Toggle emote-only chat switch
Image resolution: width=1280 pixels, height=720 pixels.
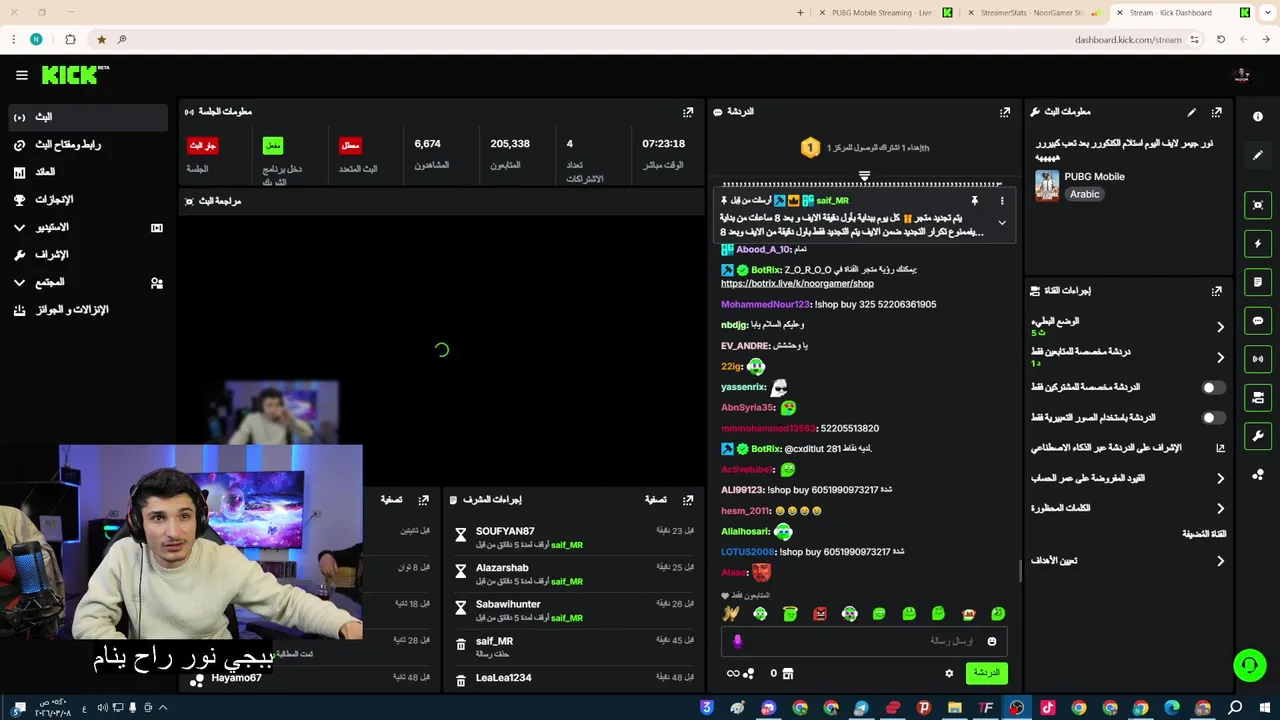pyautogui.click(x=1212, y=417)
